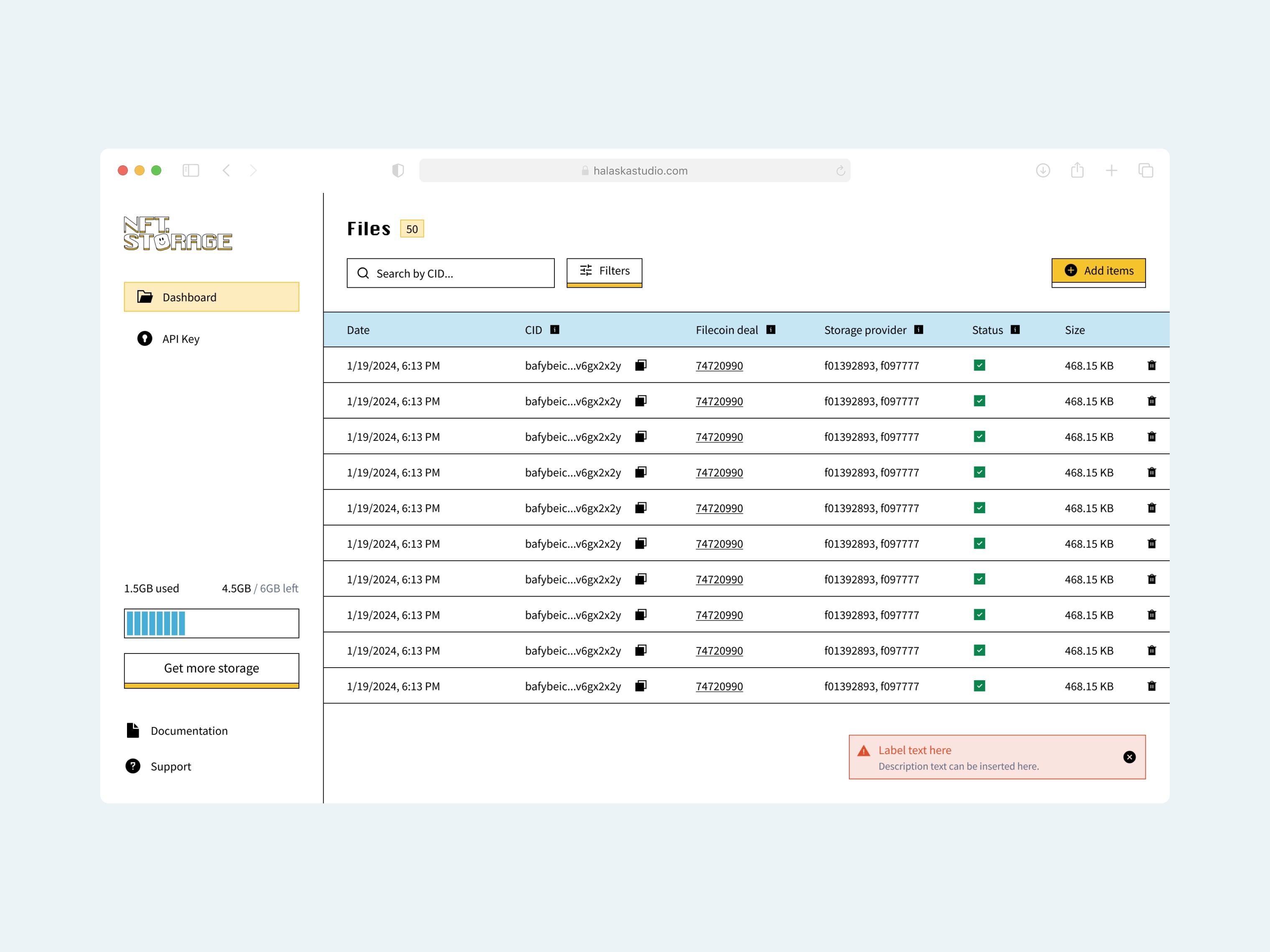Click the info icon next to CID header

[x=555, y=330]
